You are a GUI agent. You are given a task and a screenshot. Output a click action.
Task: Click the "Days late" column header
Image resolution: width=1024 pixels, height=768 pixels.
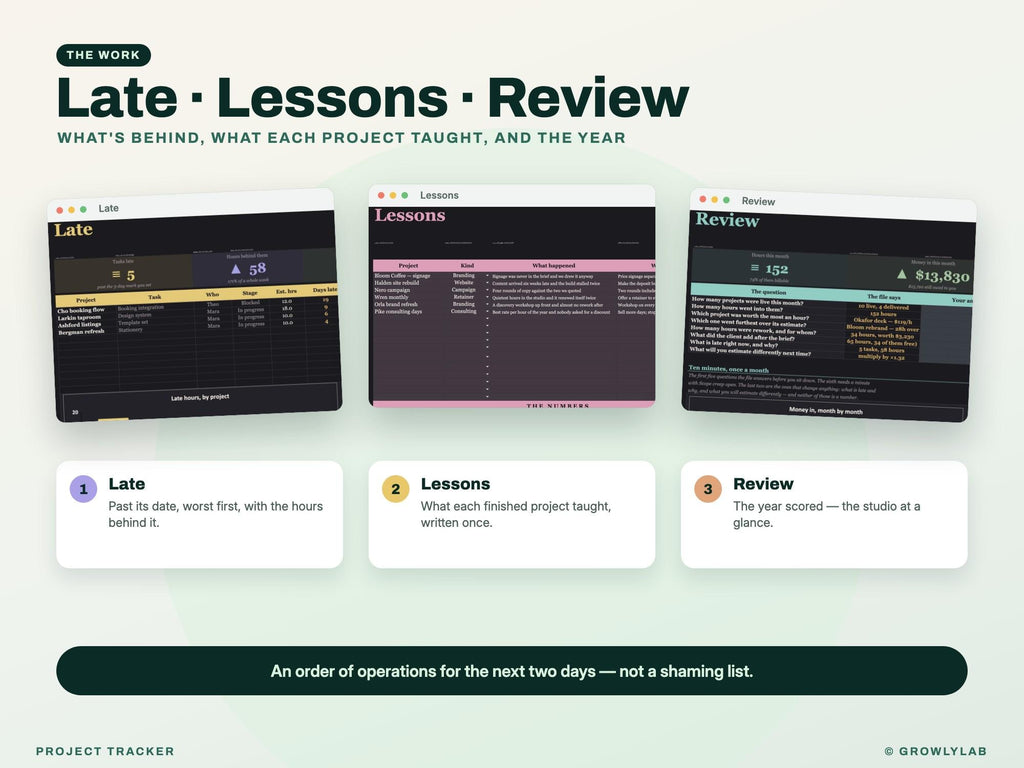click(325, 289)
